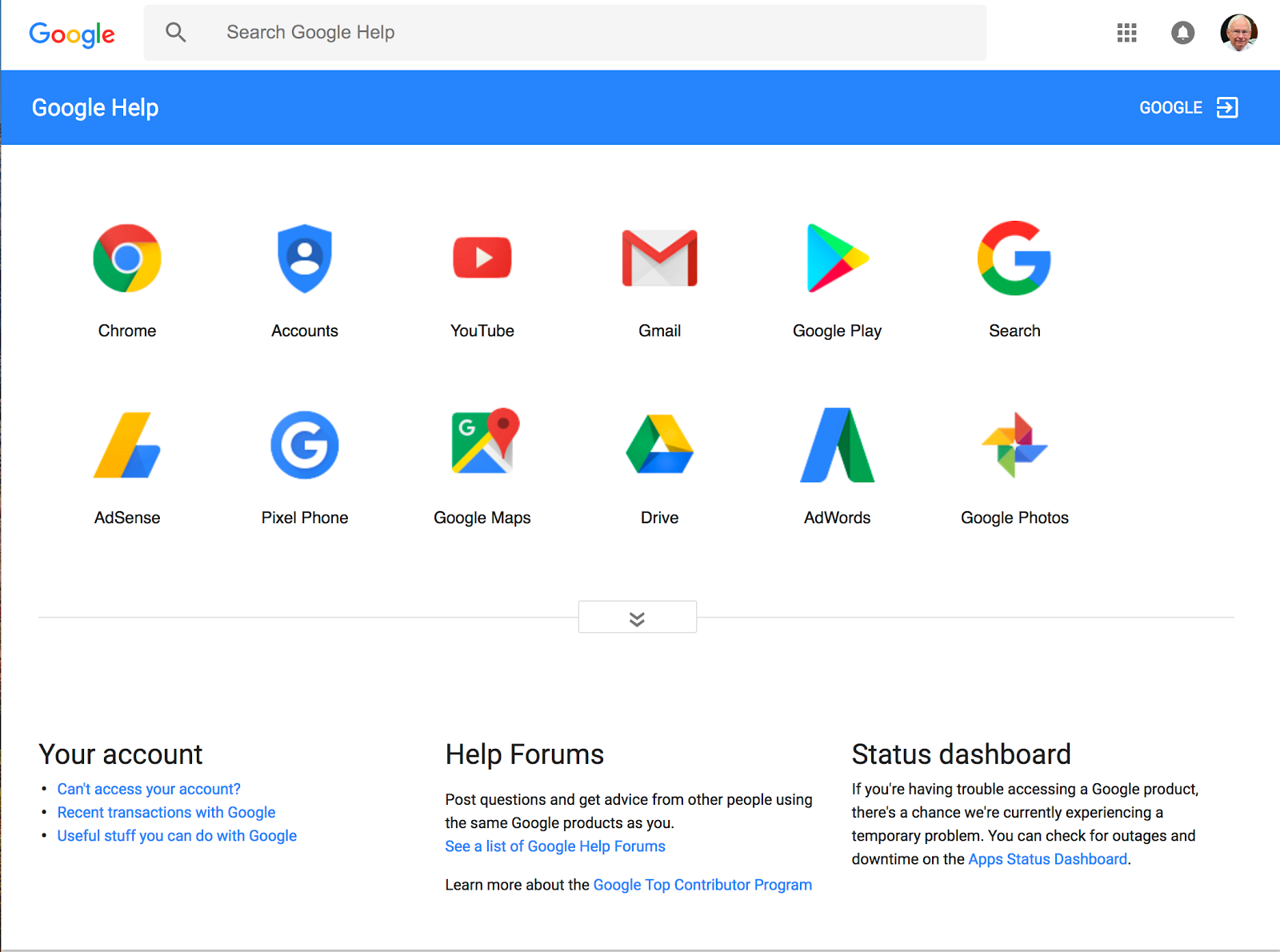Click the Google Photos text label
The image size is (1280, 952).
[x=1014, y=518]
